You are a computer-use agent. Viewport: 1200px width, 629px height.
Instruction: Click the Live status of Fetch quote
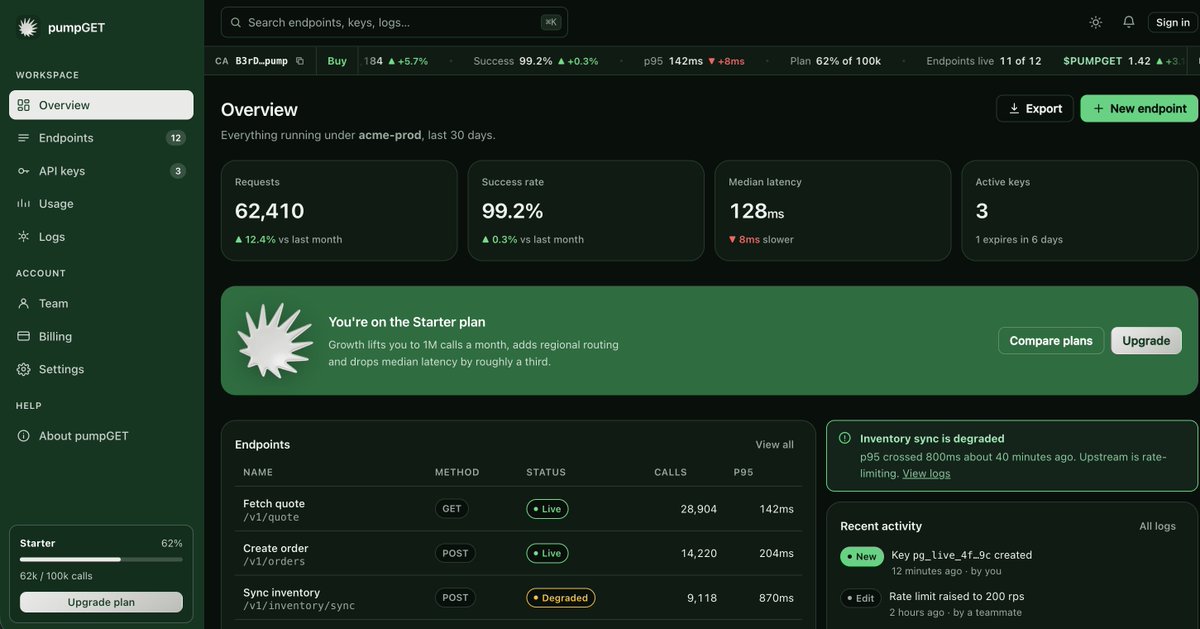point(547,509)
